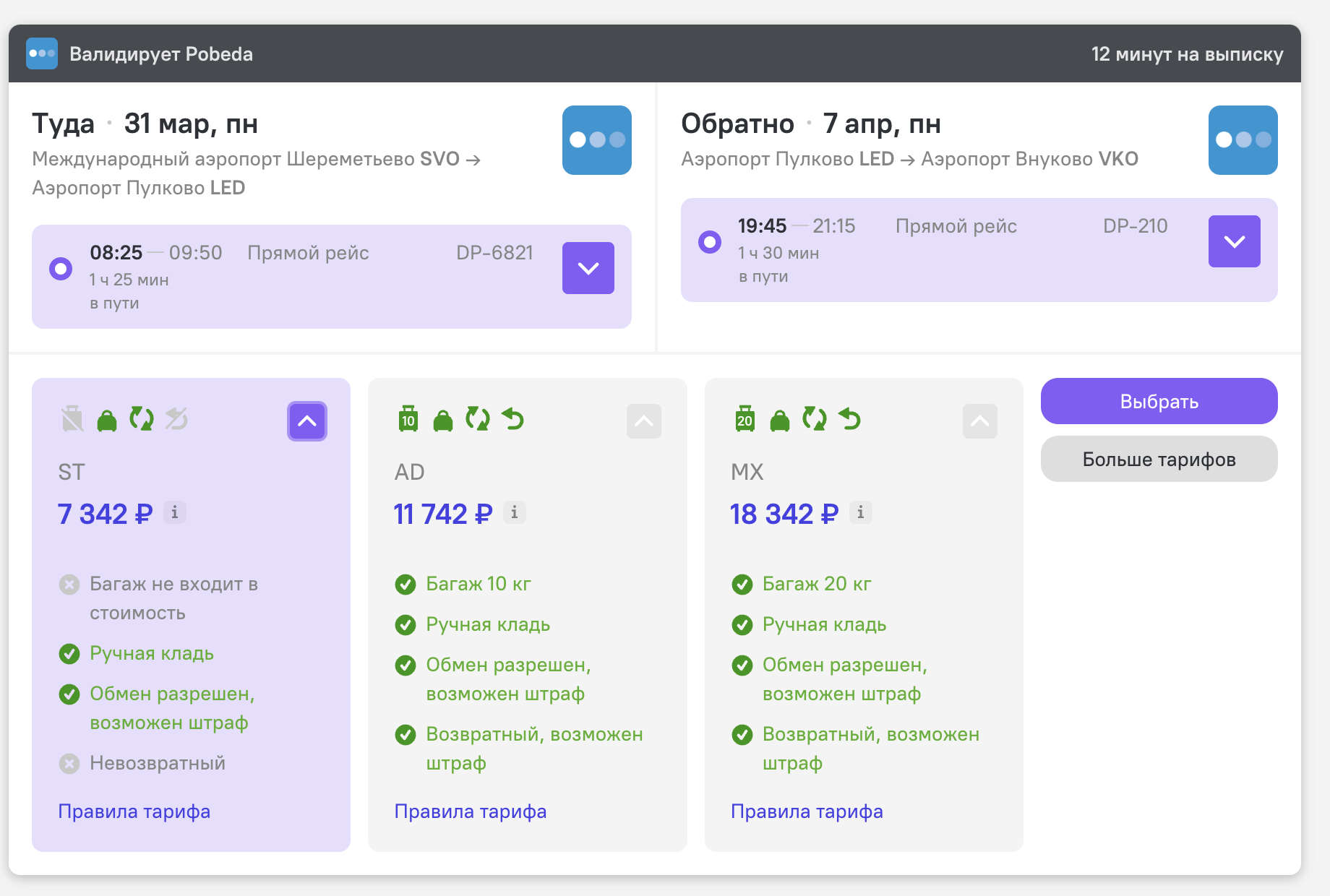Click the 10 kg baggage icon in AD tariff

[408, 419]
